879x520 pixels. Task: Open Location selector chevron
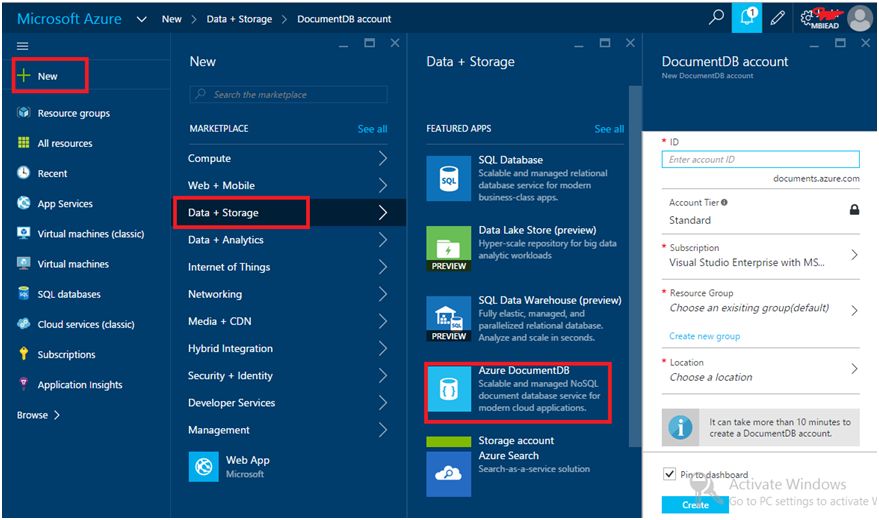coord(854,368)
